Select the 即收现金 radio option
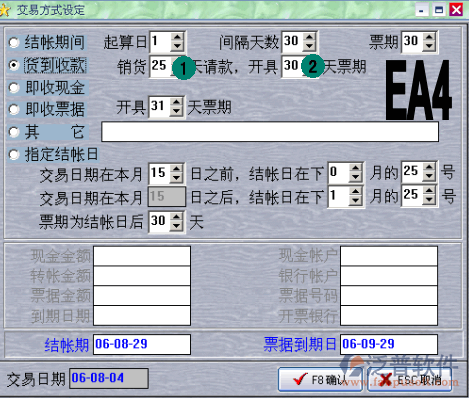469x398 pixels. (x=14, y=88)
